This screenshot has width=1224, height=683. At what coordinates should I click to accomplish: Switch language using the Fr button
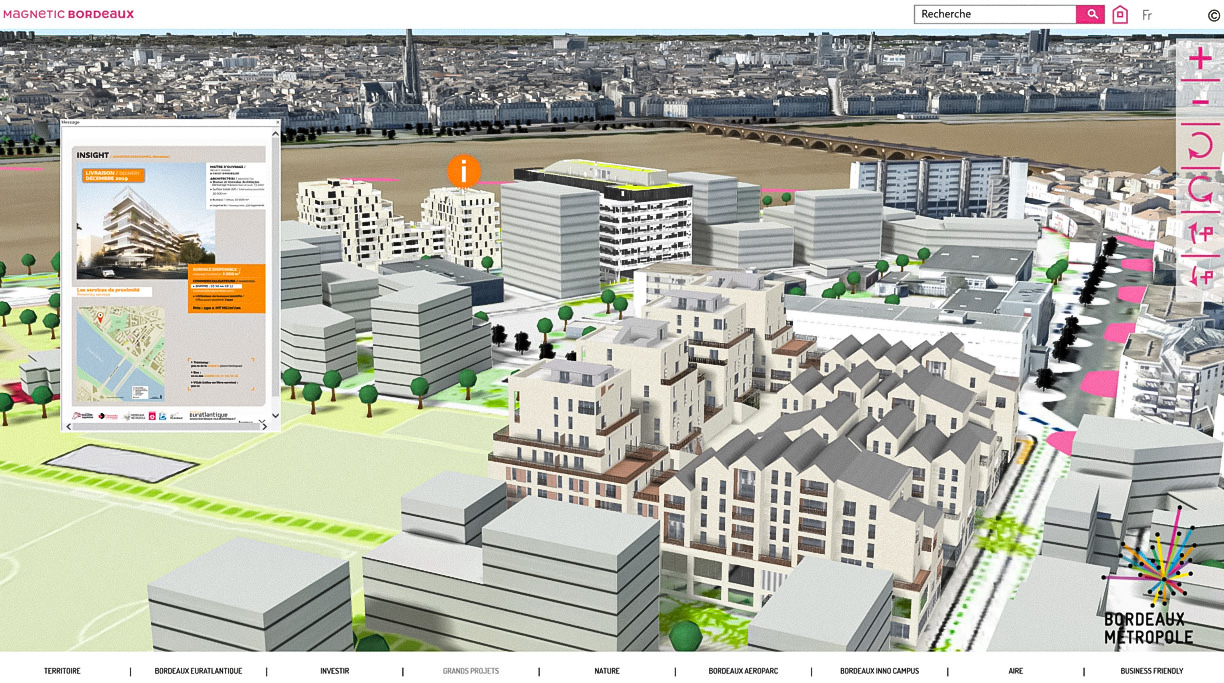click(x=1147, y=15)
